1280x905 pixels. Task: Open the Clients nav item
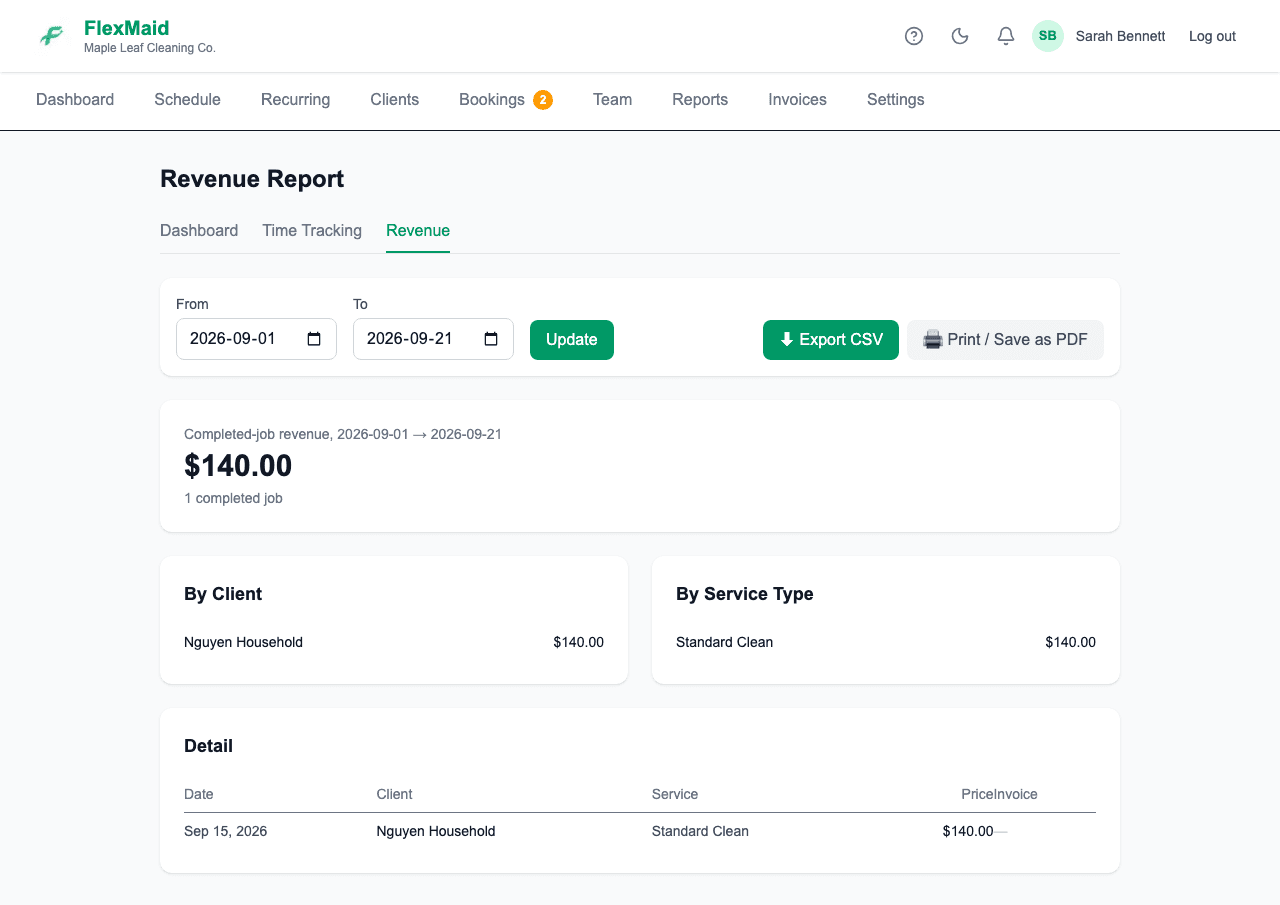coord(394,100)
